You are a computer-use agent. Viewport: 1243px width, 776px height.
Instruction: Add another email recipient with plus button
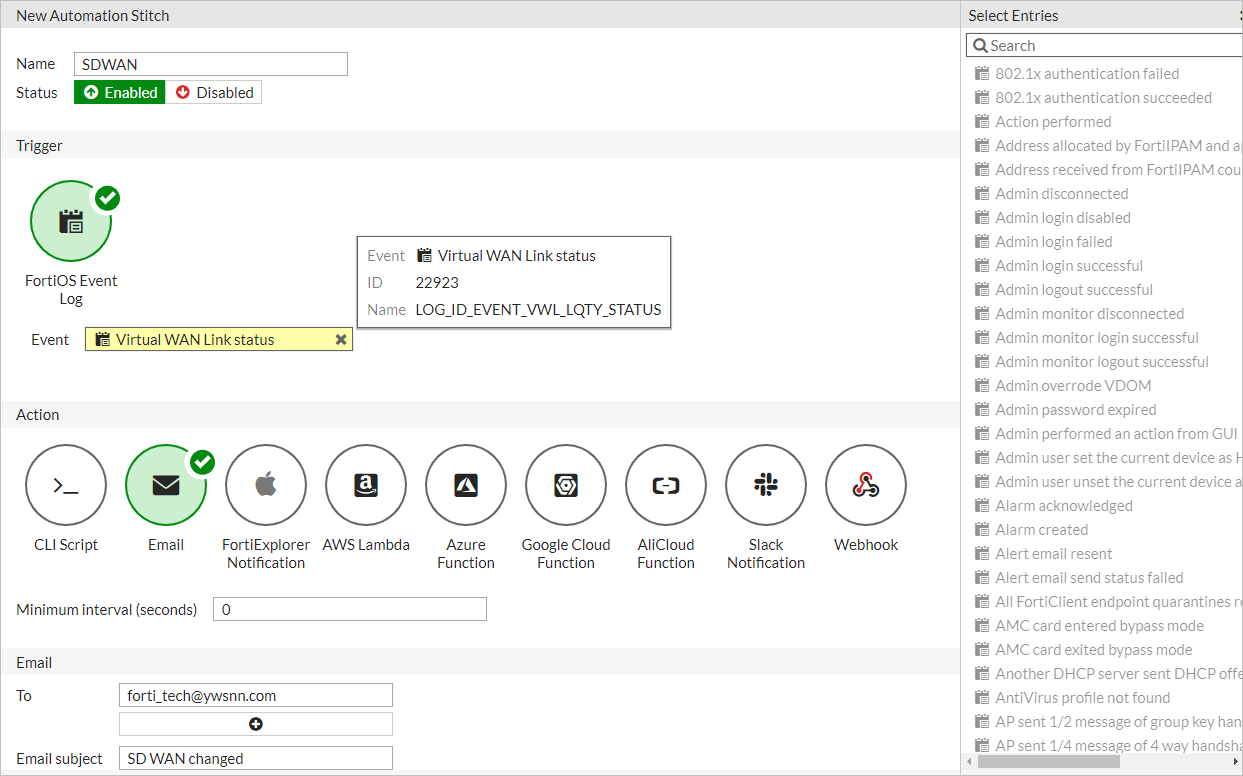point(256,724)
